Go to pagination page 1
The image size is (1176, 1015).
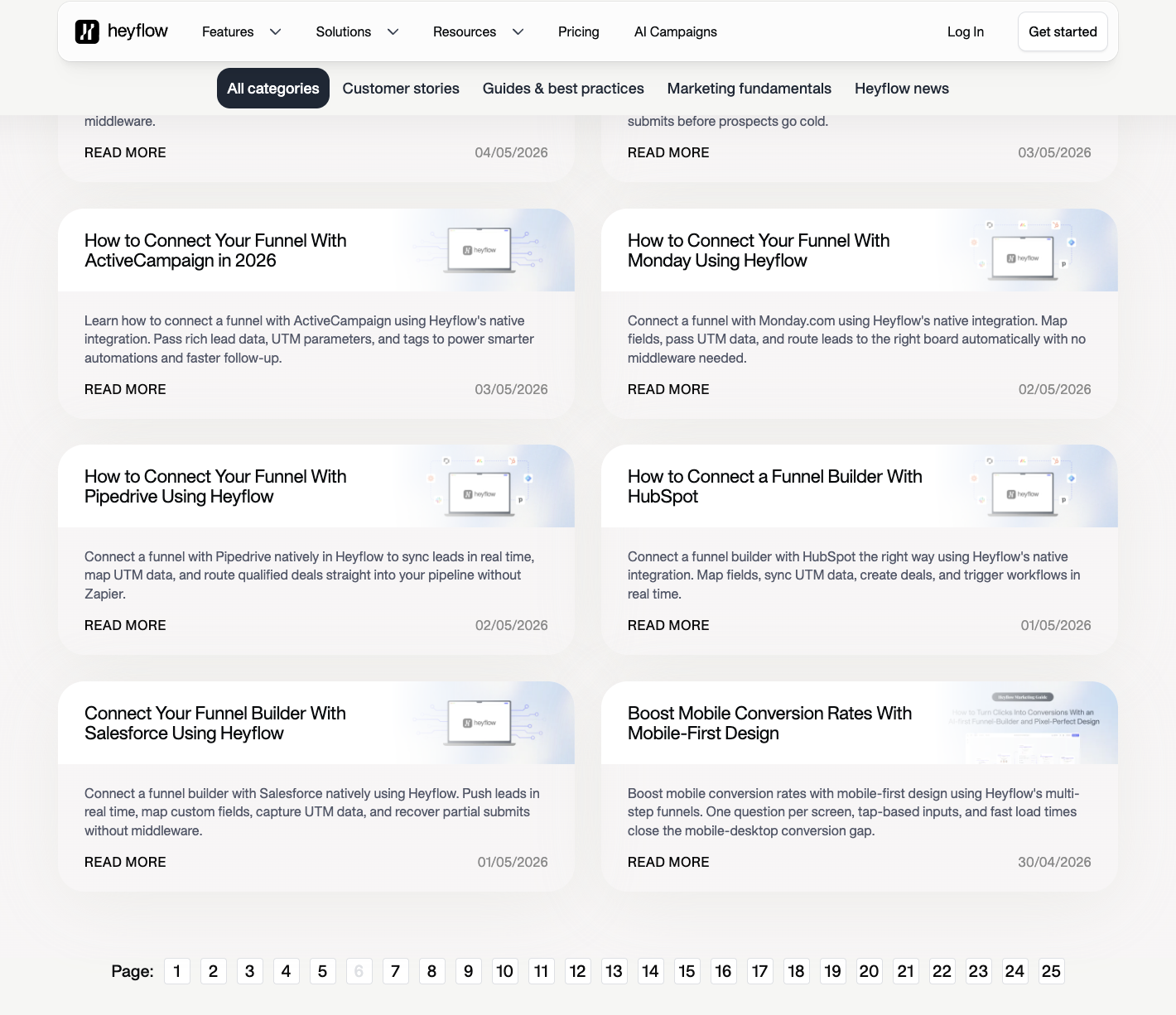click(x=177, y=971)
